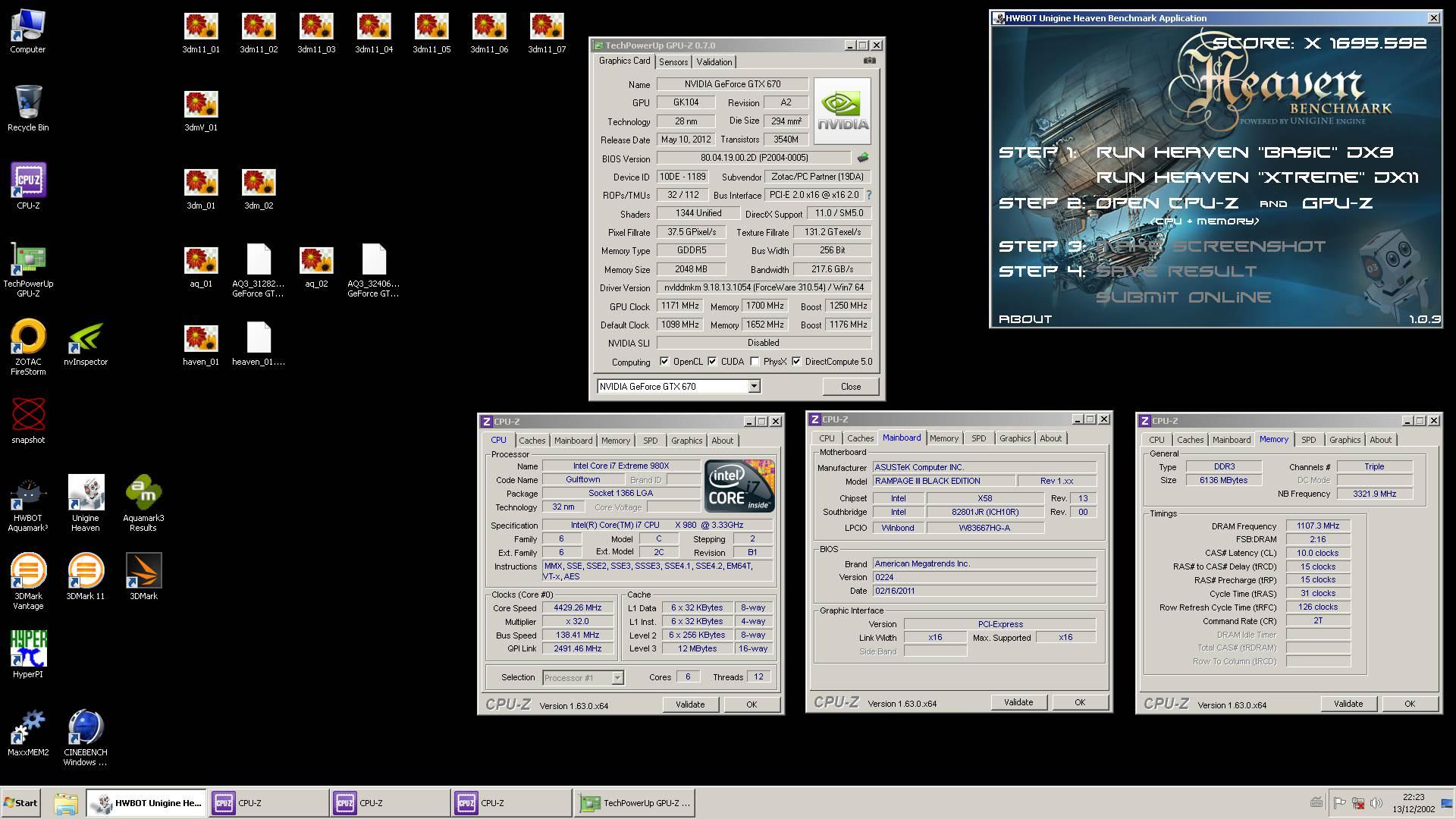Click GPU-Z screenshot camera icon
Screen dimensions: 1456x819
(870, 61)
